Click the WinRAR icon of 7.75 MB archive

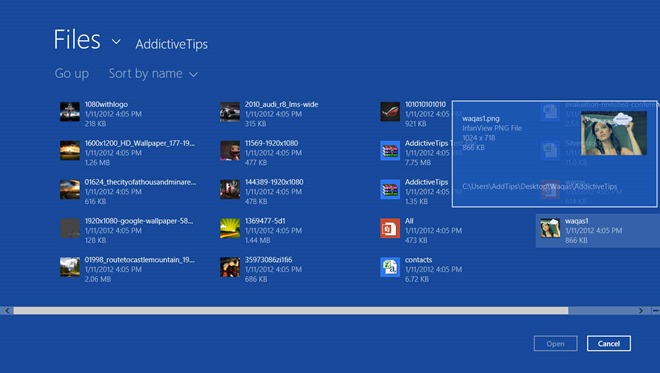click(x=390, y=151)
